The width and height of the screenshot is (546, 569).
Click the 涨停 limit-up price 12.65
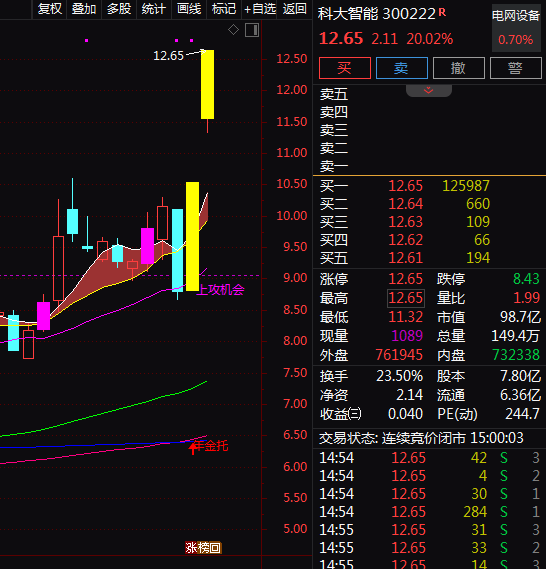[x=406, y=279]
